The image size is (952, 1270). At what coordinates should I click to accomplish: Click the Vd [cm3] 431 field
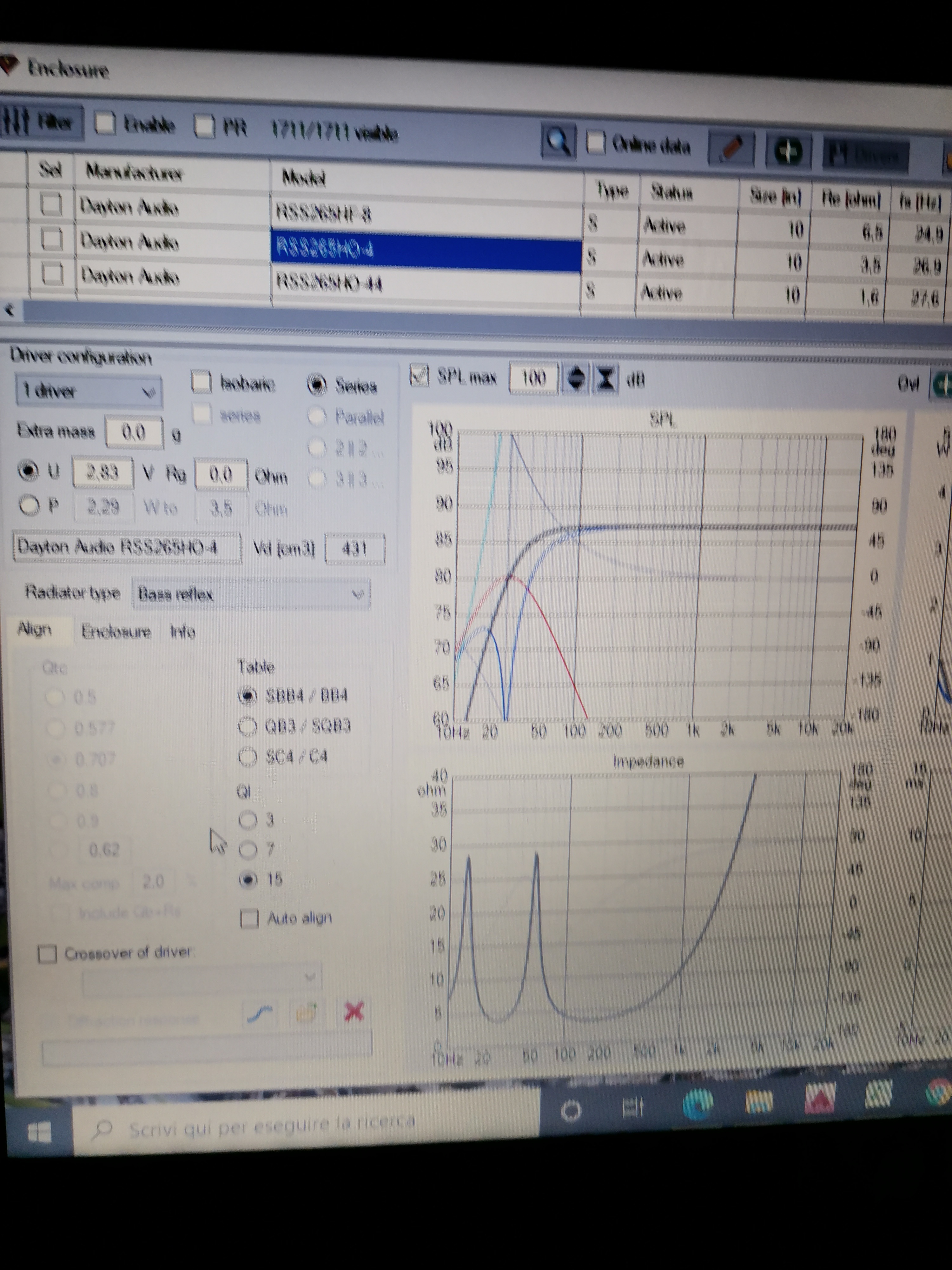point(355,549)
